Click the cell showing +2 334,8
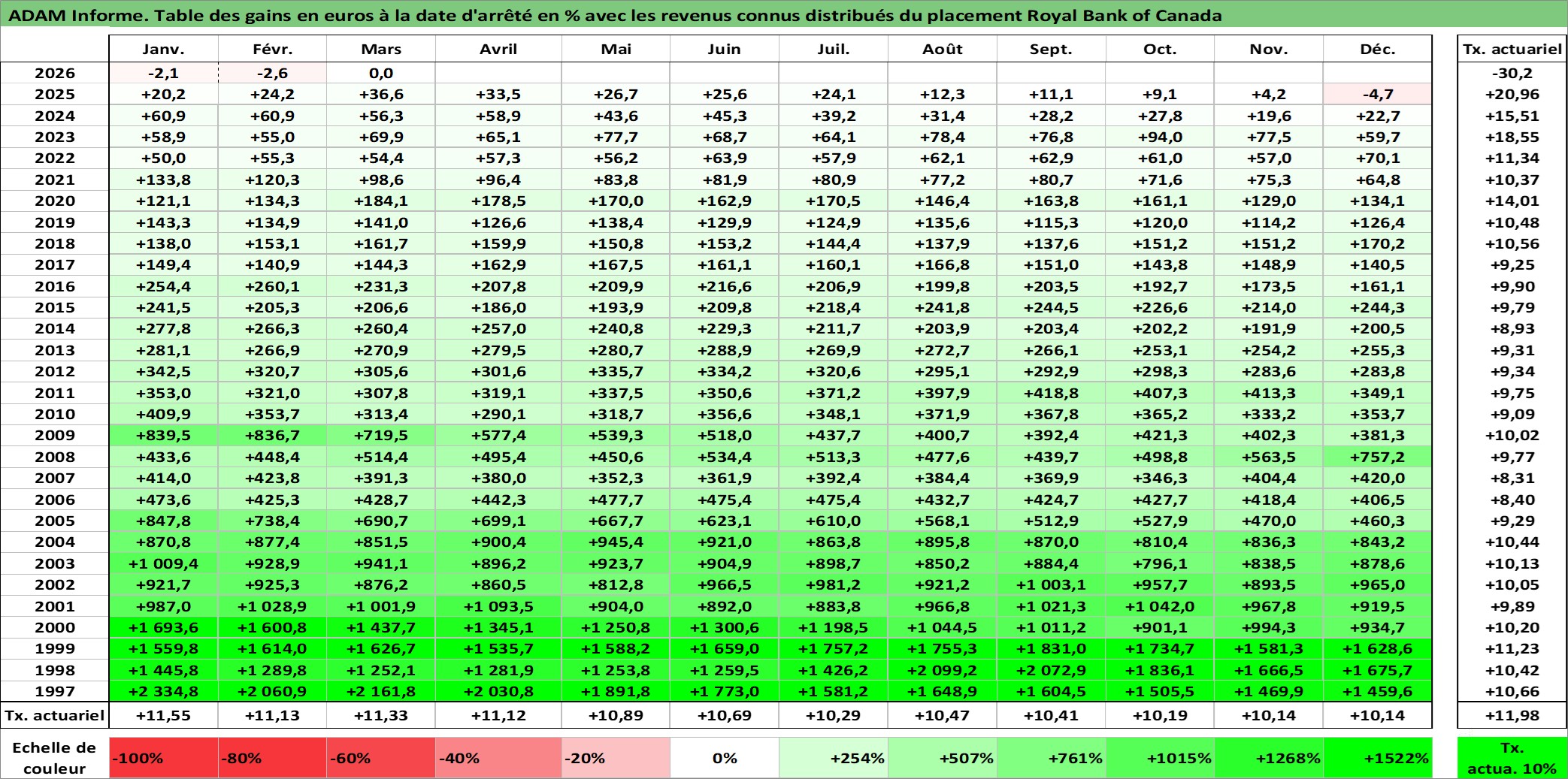This screenshot has height=779, width=1568. (x=164, y=691)
